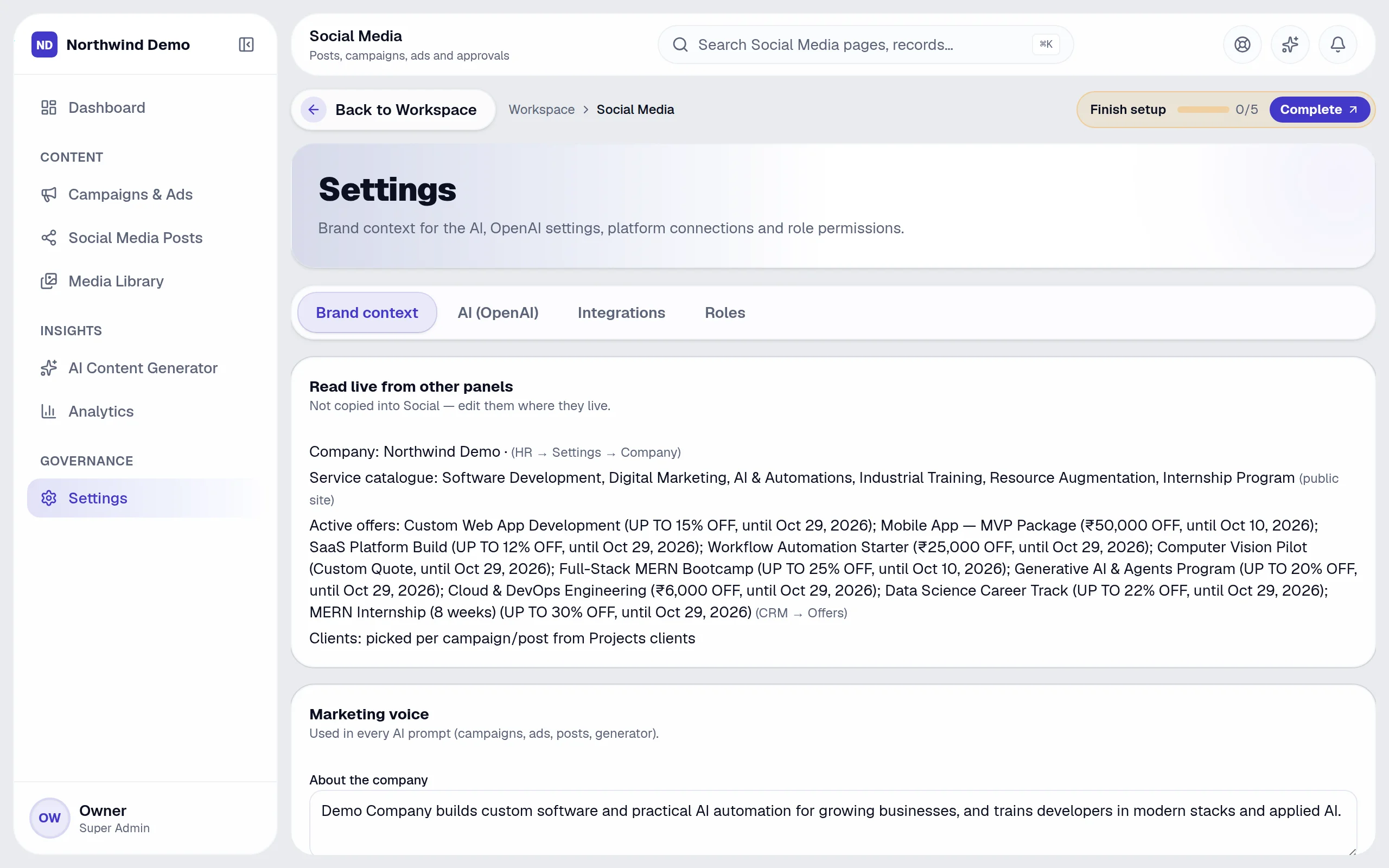Click the Finish setup progress bar
Image resolution: width=1389 pixels, height=868 pixels.
[1202, 110]
